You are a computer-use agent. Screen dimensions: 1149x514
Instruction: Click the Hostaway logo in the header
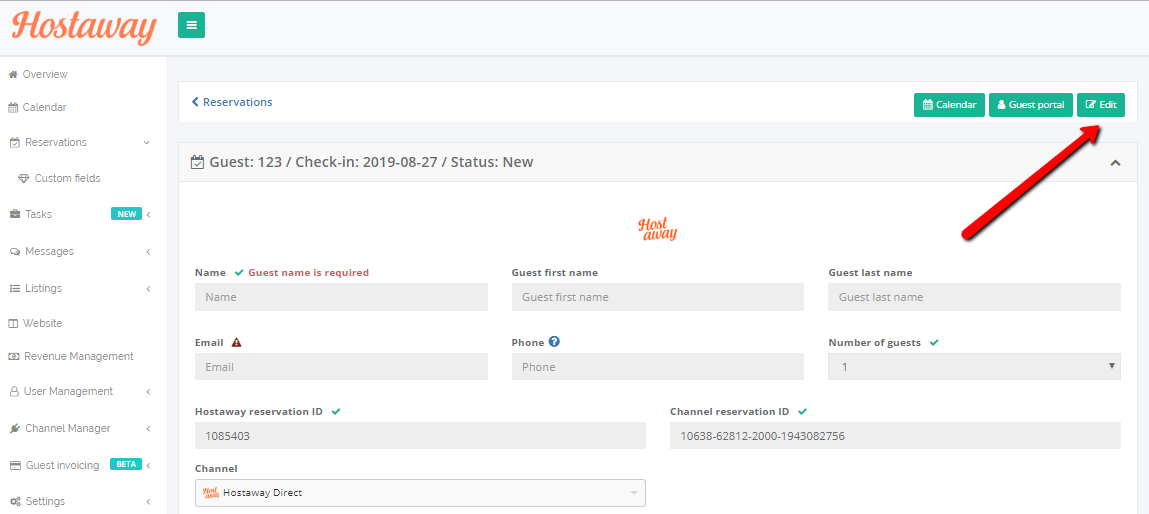(84, 28)
